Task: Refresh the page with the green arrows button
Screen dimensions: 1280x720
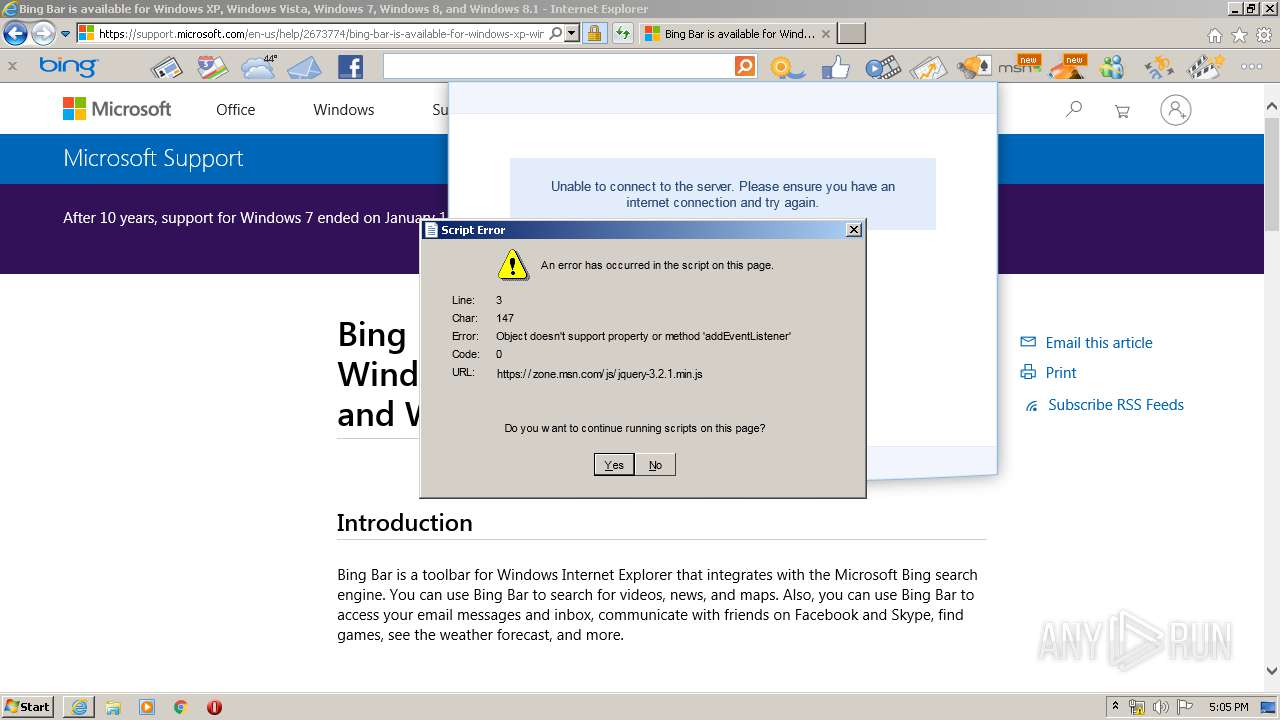Action: point(623,33)
